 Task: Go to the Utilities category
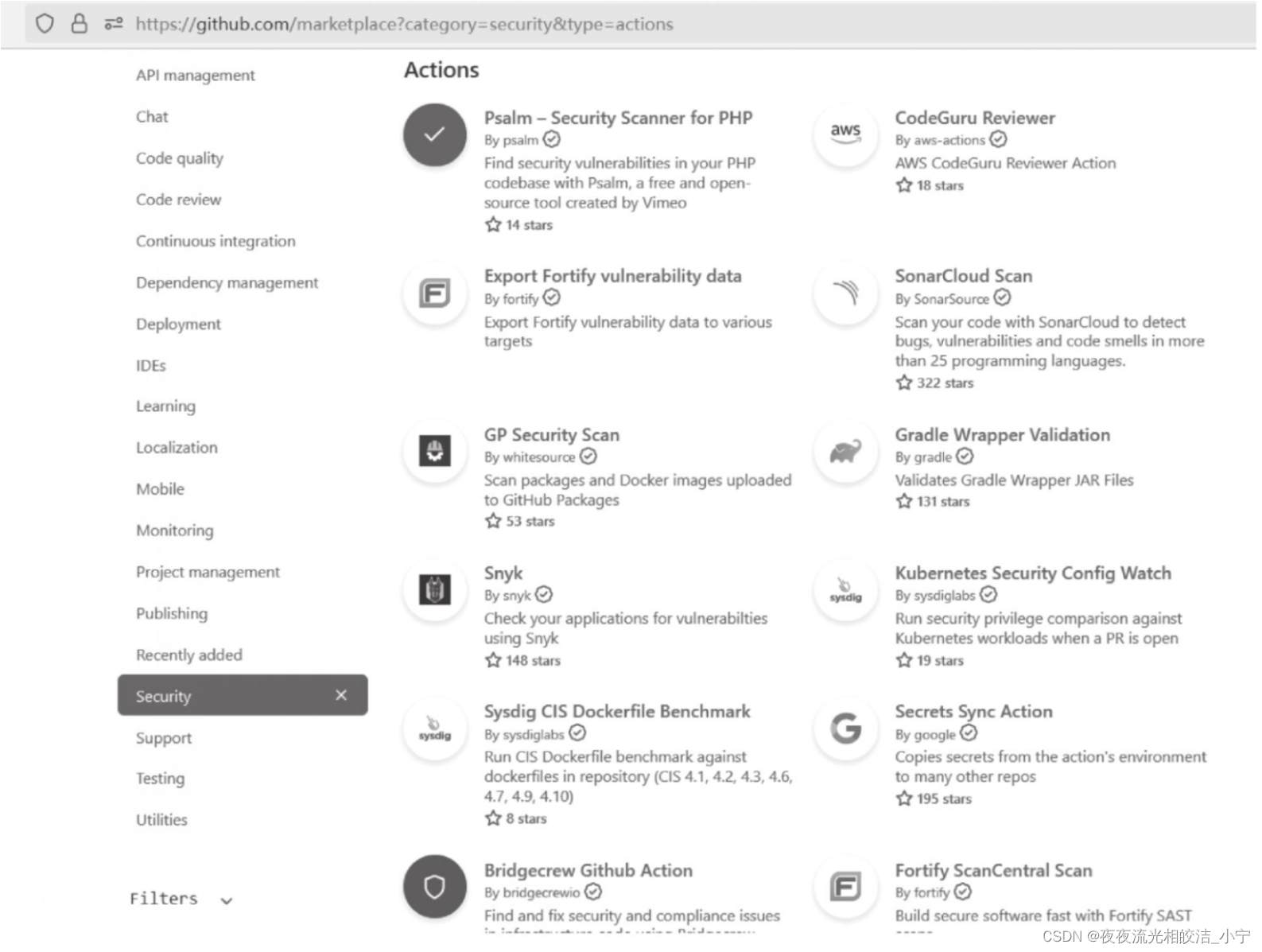tap(161, 820)
